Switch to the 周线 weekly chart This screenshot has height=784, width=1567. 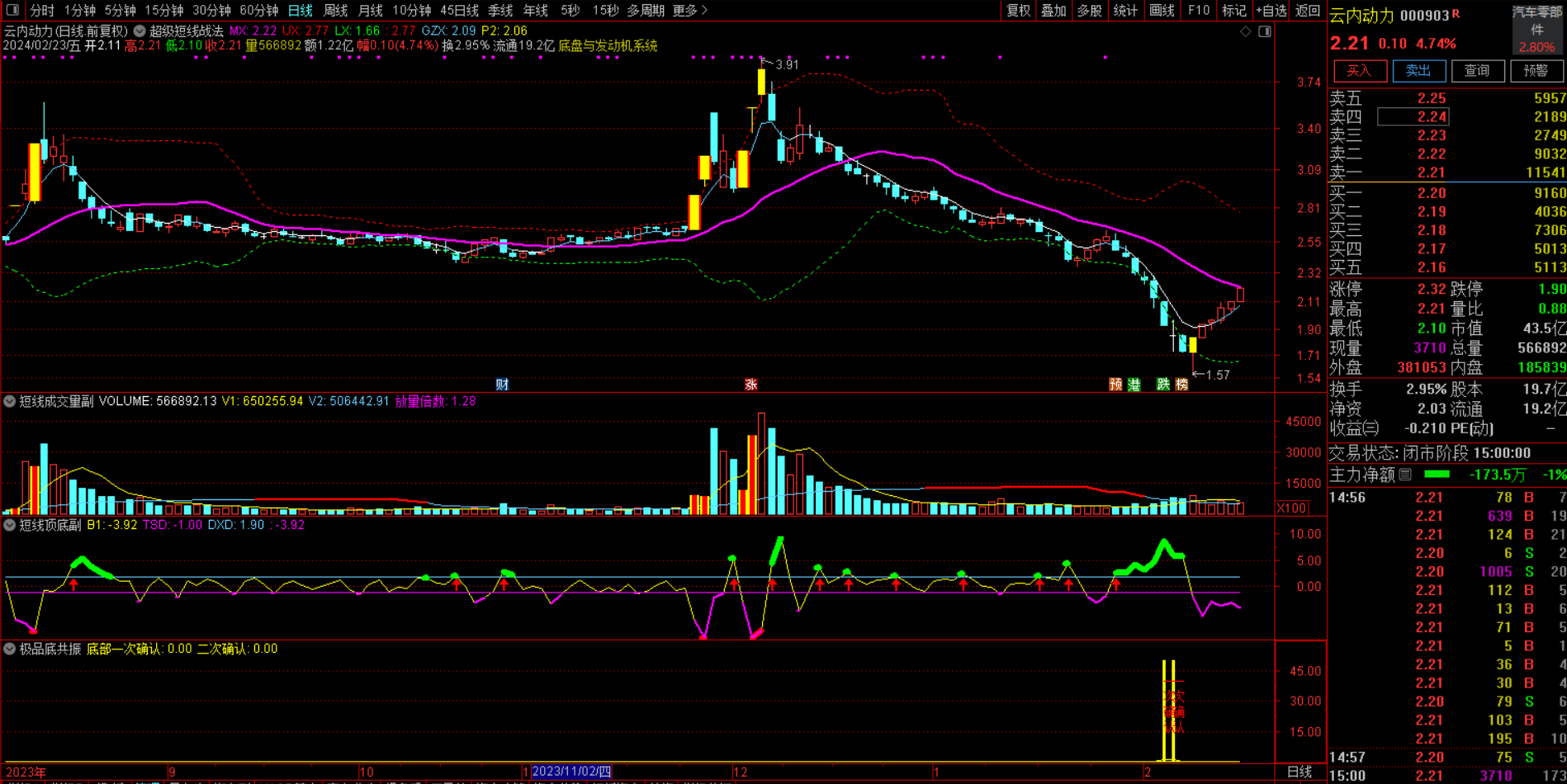(x=335, y=10)
